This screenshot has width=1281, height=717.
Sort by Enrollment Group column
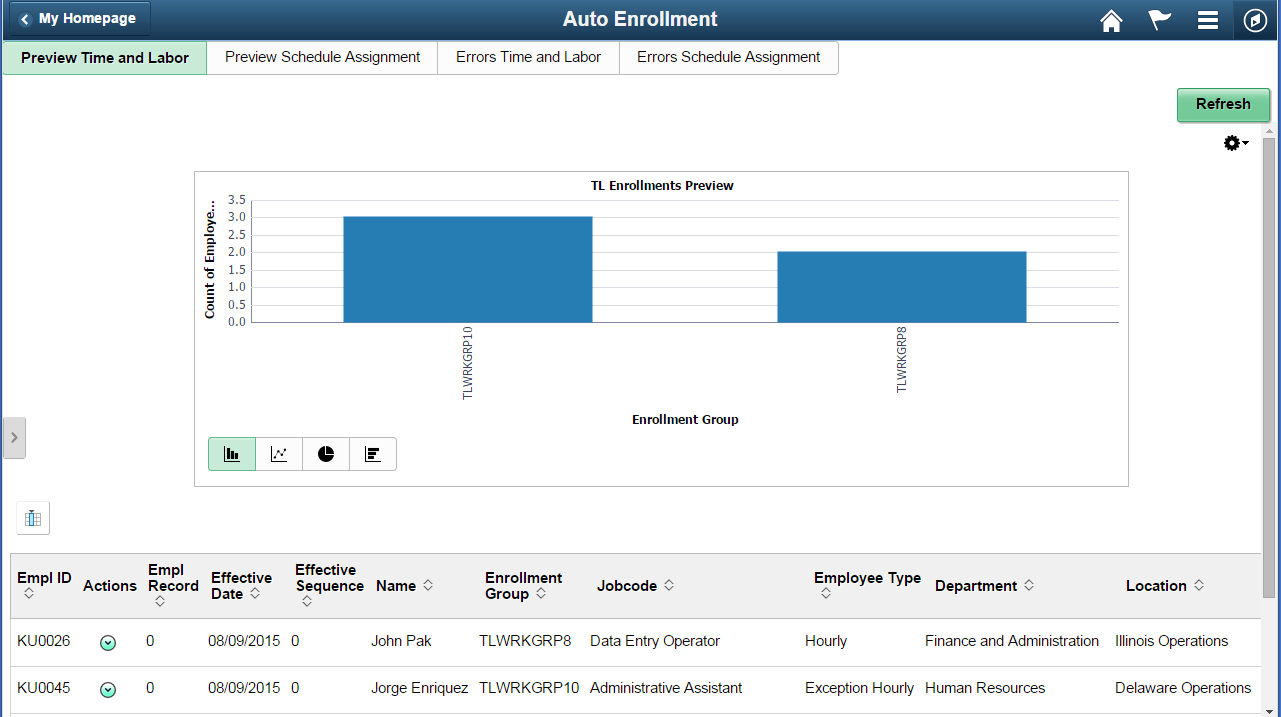(x=523, y=586)
